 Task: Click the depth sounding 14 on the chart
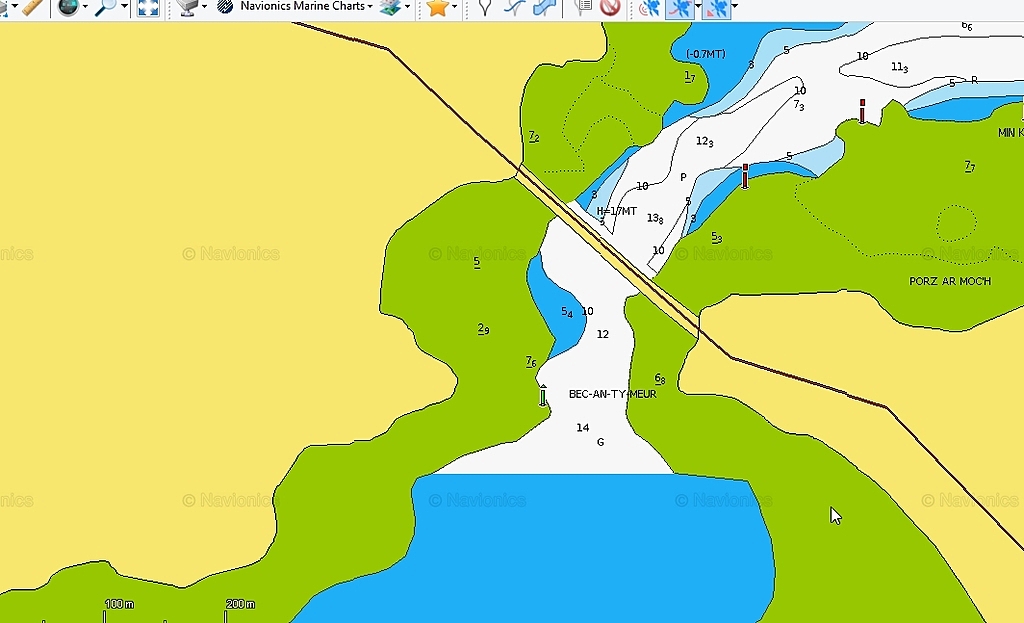[x=583, y=428]
